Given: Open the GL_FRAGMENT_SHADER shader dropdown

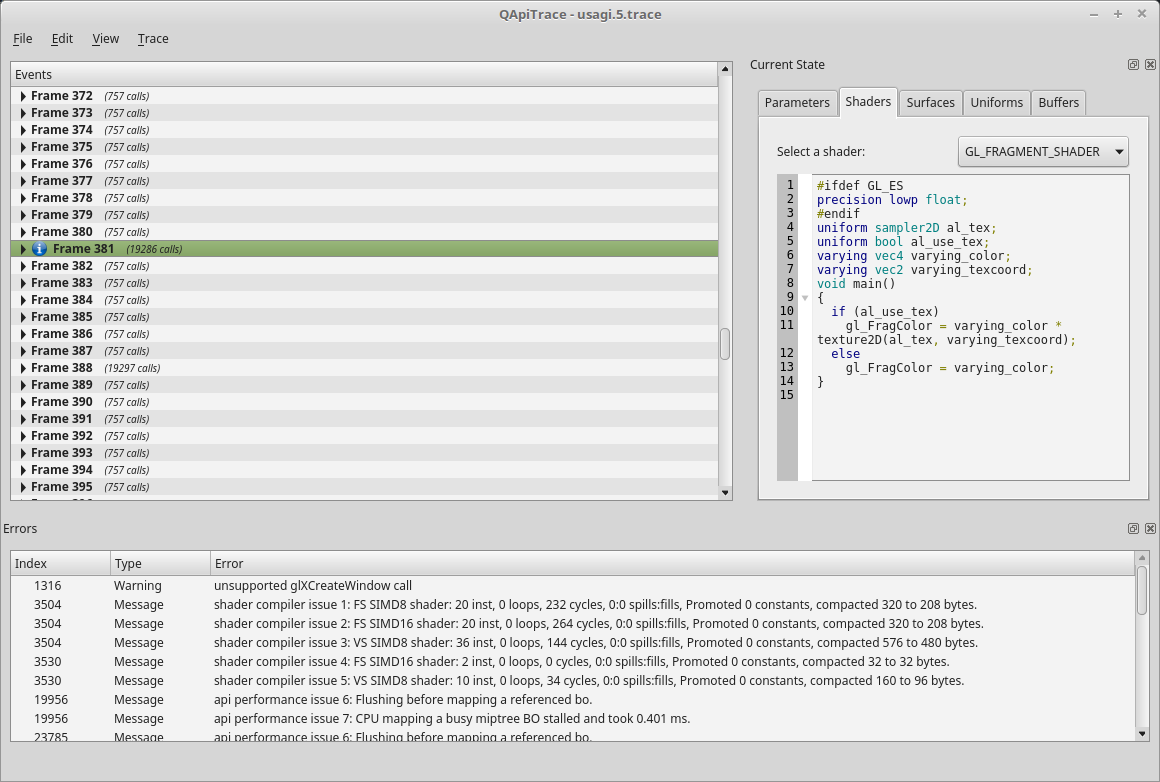Looking at the screenshot, I should (x=1042, y=152).
